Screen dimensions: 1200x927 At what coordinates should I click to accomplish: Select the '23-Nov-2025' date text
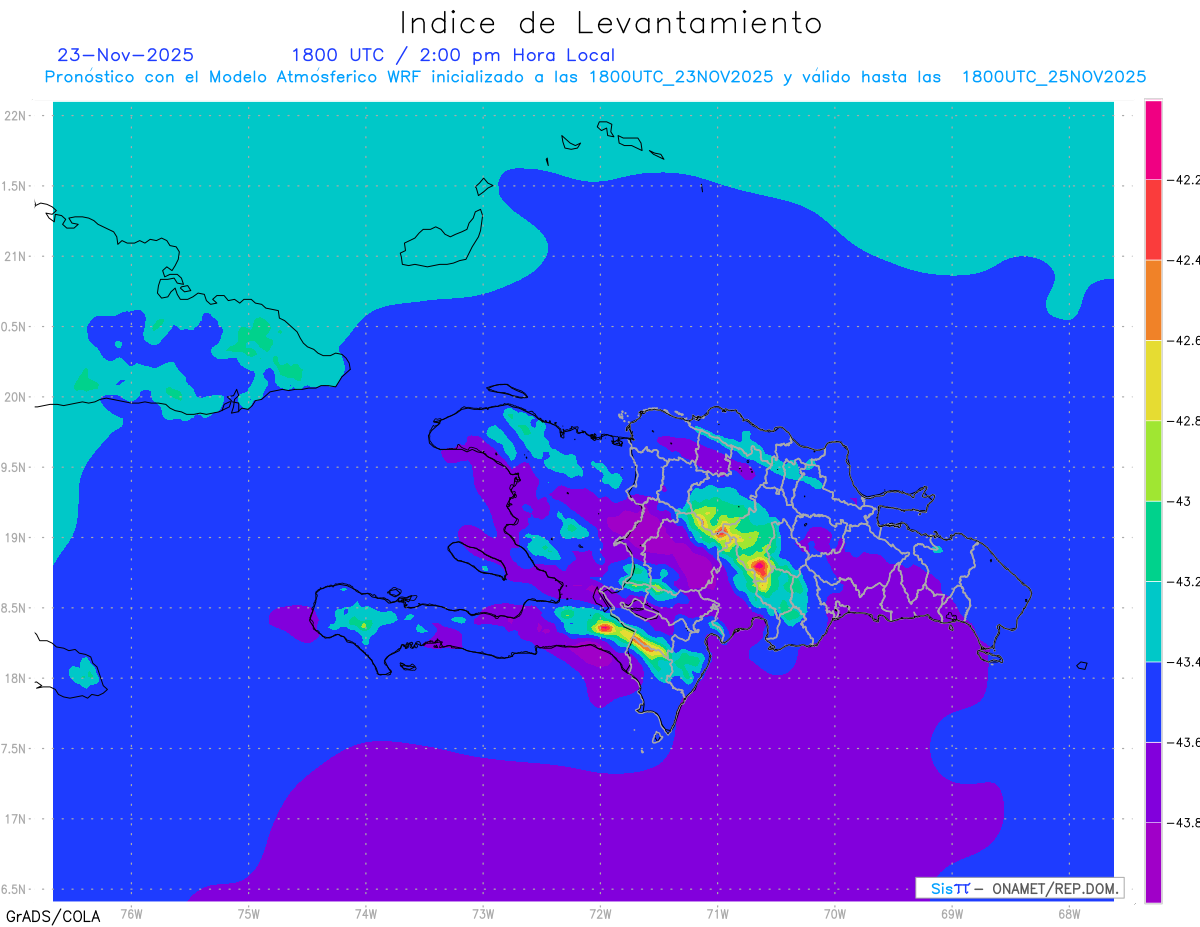point(126,55)
